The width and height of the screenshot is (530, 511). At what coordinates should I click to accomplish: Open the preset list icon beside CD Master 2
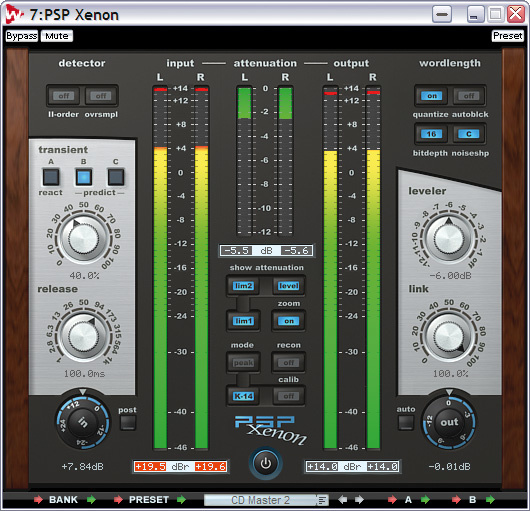[322, 500]
